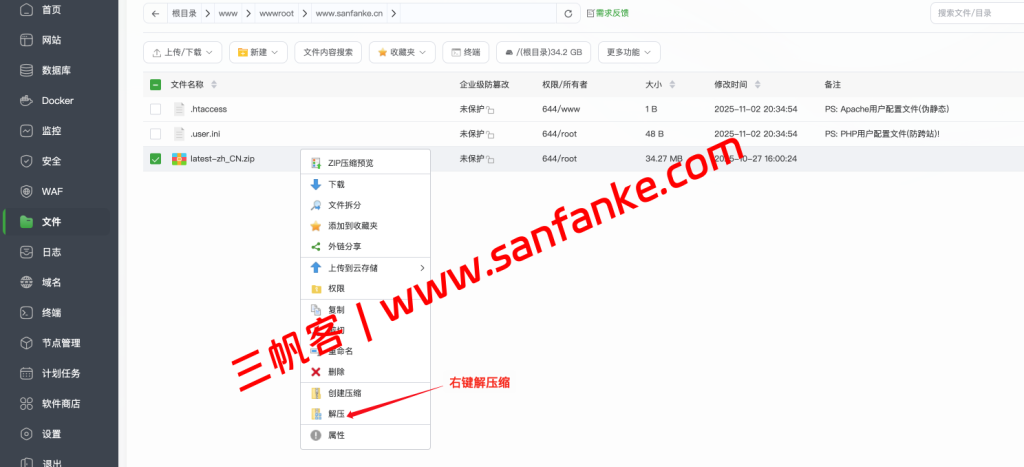Open the Docker sidebar icon

coord(26,101)
